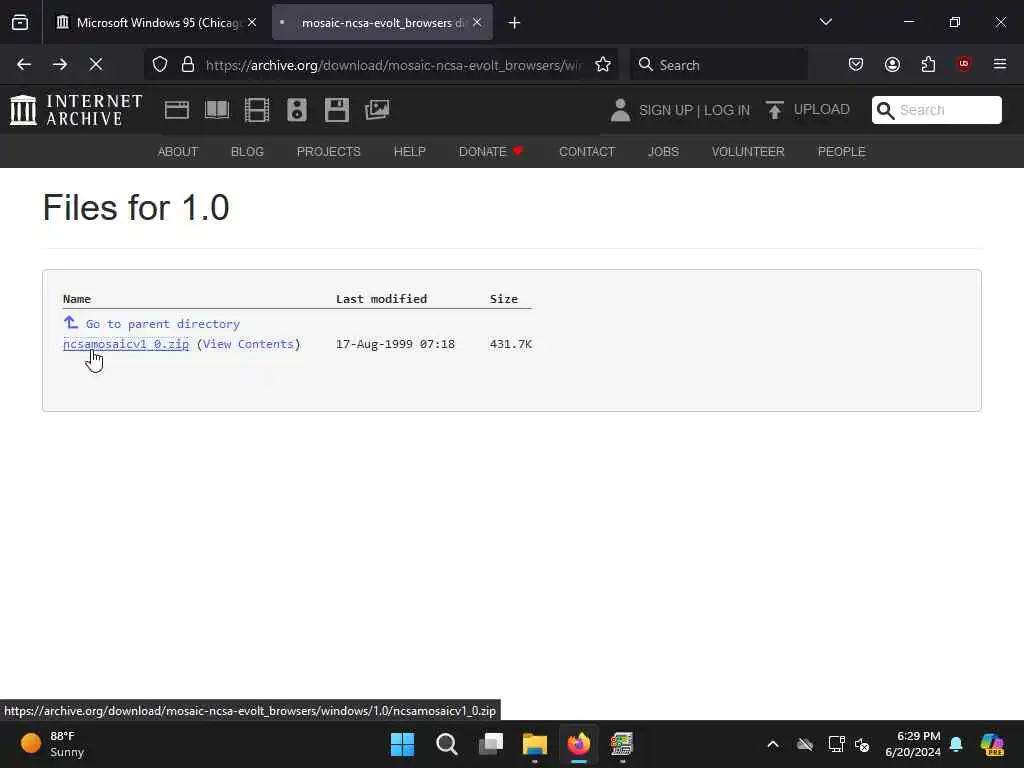Viewport: 1024px width, 768px height.
Task: Open the Video film icon
Action: [257, 110]
